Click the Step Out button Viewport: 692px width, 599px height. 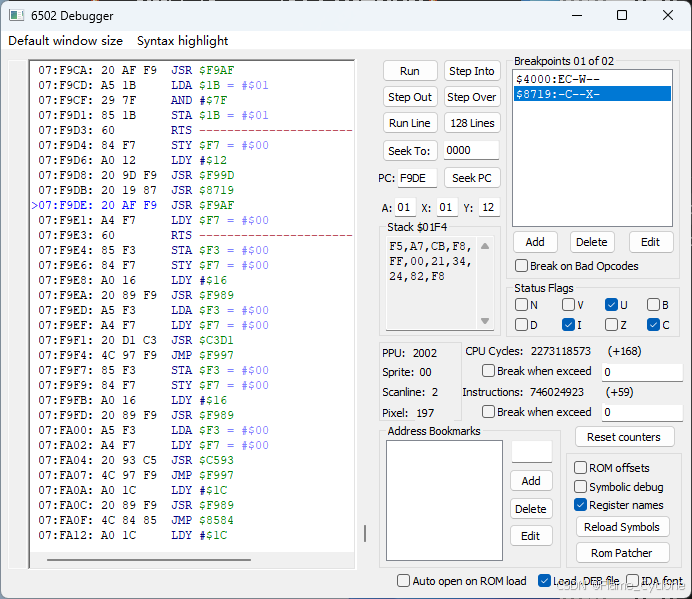click(410, 97)
